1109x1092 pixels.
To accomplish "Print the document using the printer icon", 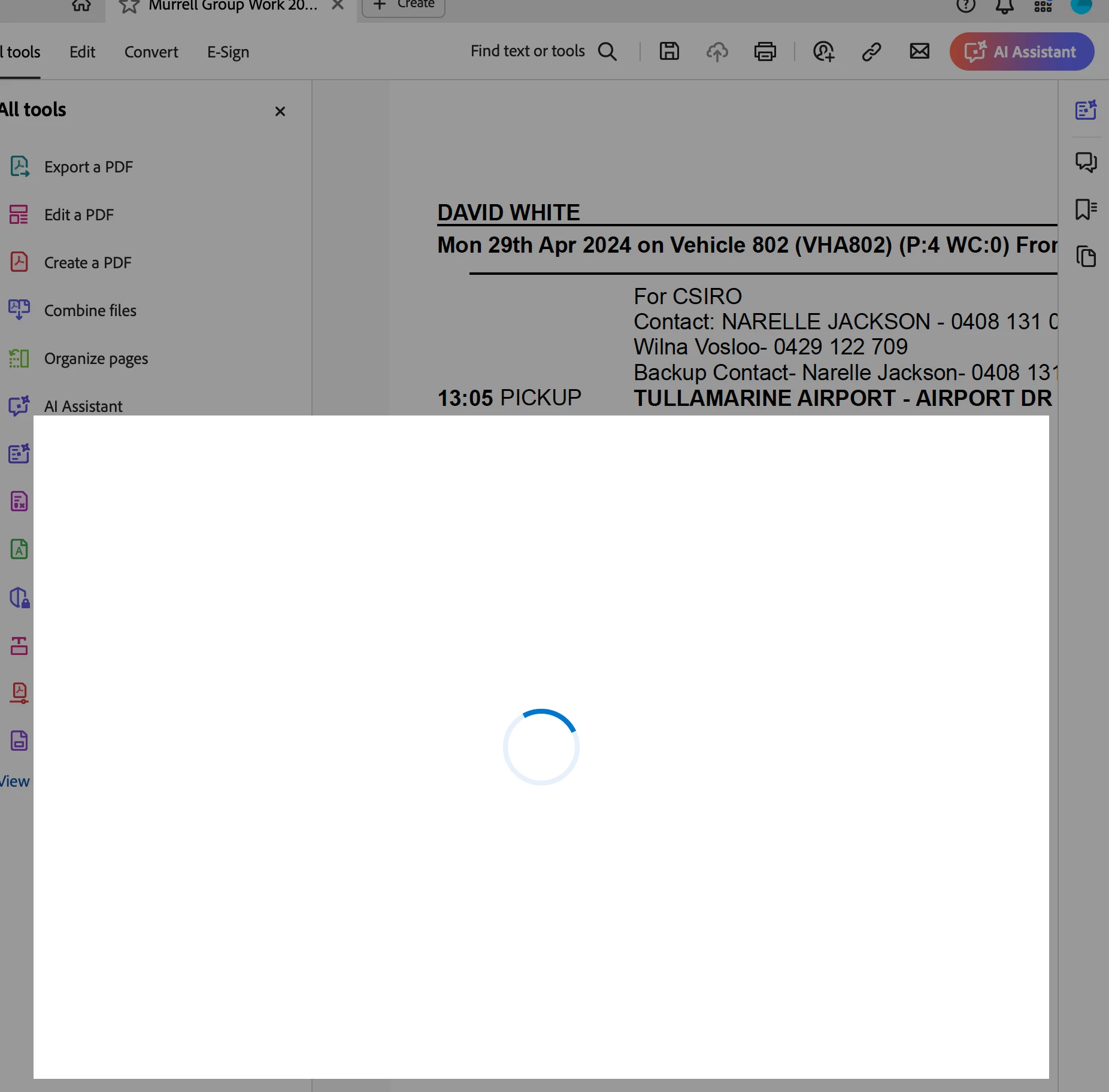I will coord(765,51).
